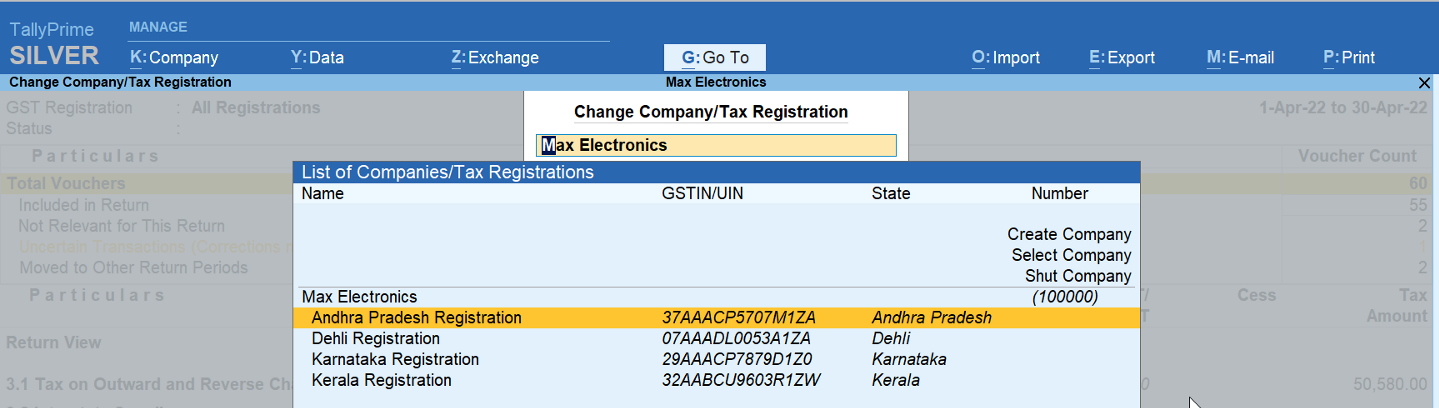Open the Import menu
This screenshot has width=1439, height=408.
[1006, 58]
